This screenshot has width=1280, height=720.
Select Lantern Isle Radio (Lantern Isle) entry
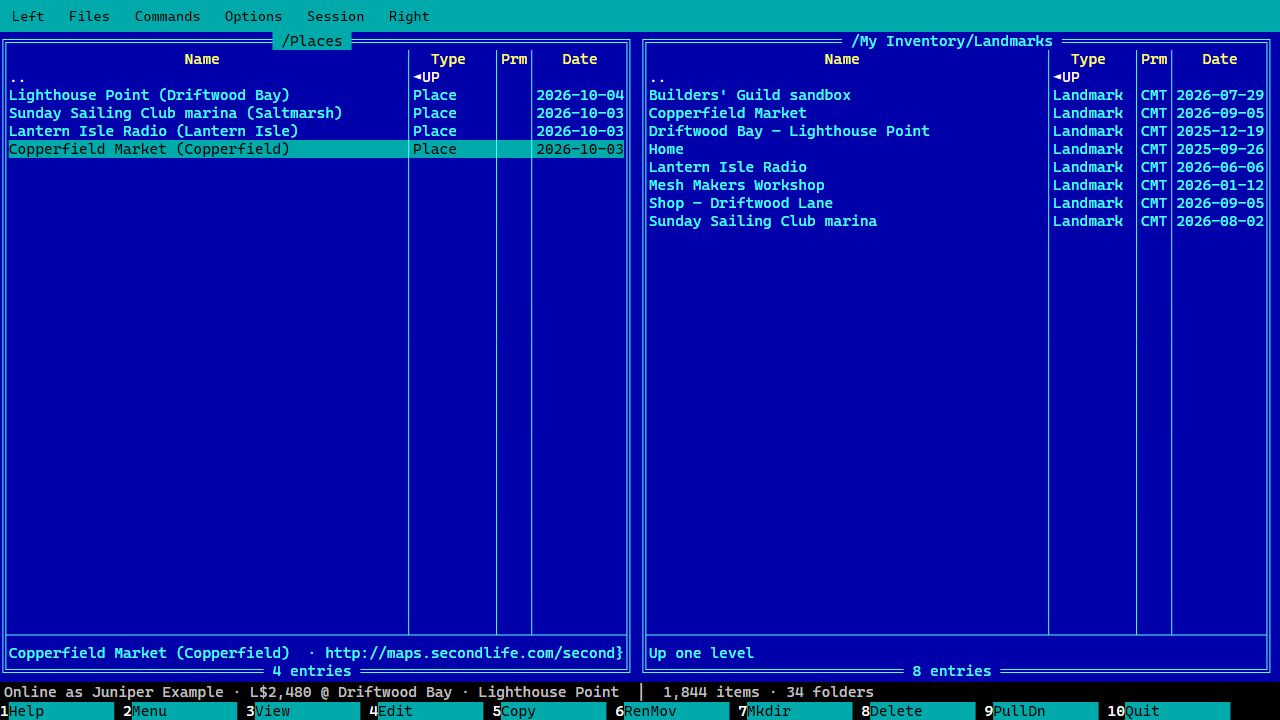pyautogui.click(x=316, y=131)
